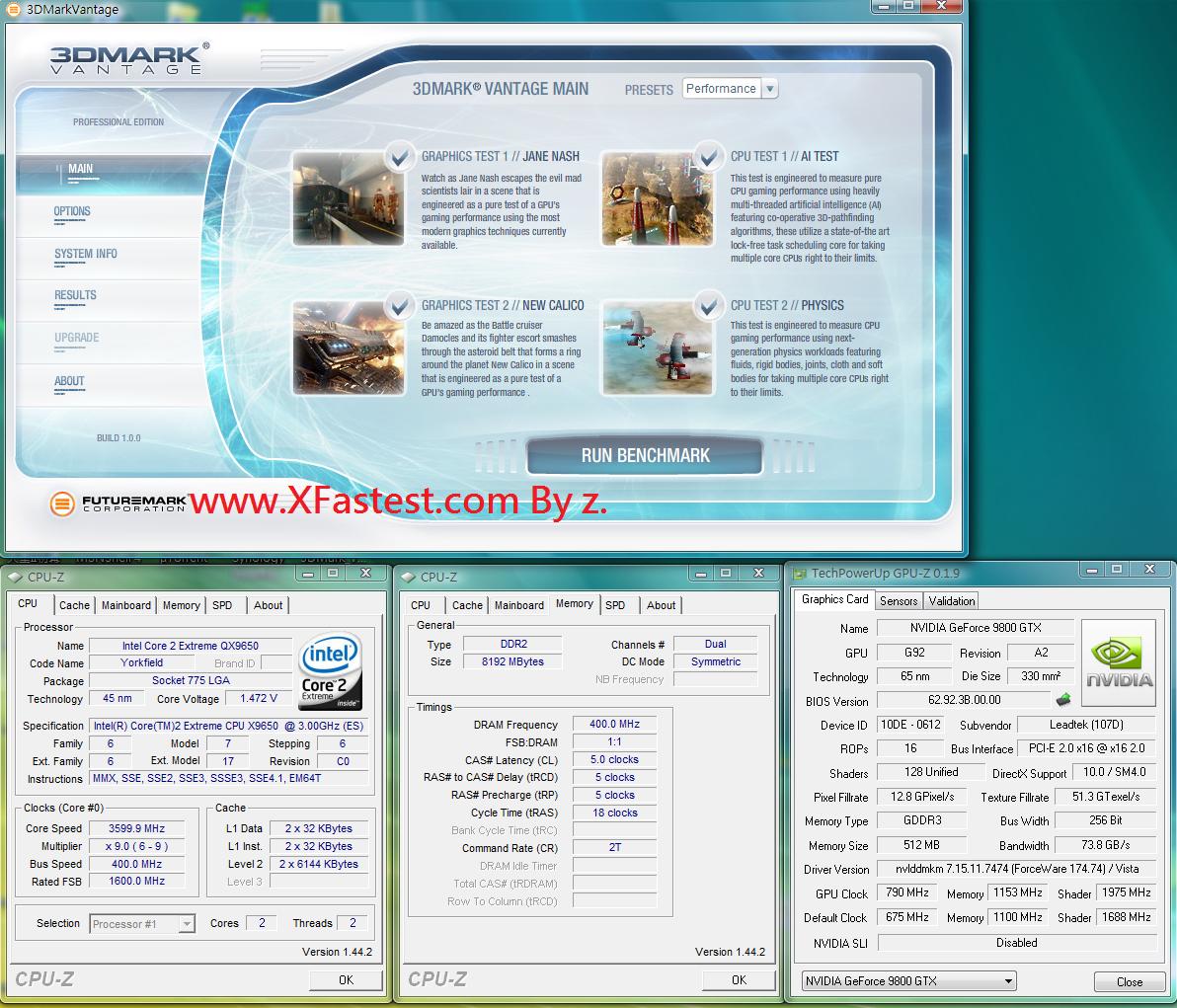
Task: Open UPGRADE in 3DMark sidebar
Action: [77, 338]
